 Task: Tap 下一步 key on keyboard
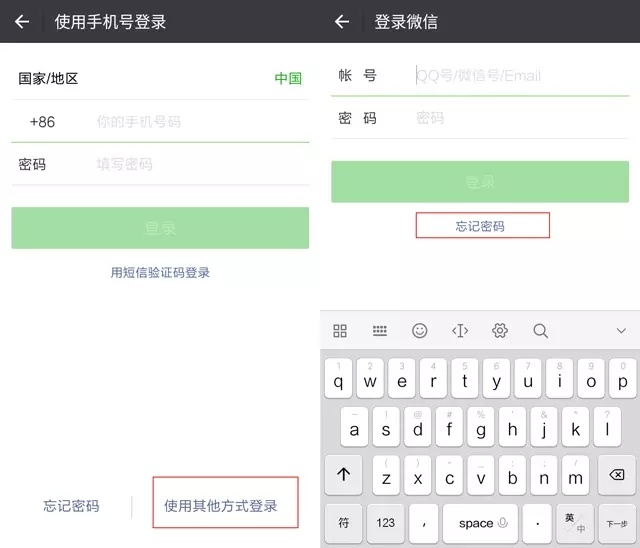click(x=617, y=523)
